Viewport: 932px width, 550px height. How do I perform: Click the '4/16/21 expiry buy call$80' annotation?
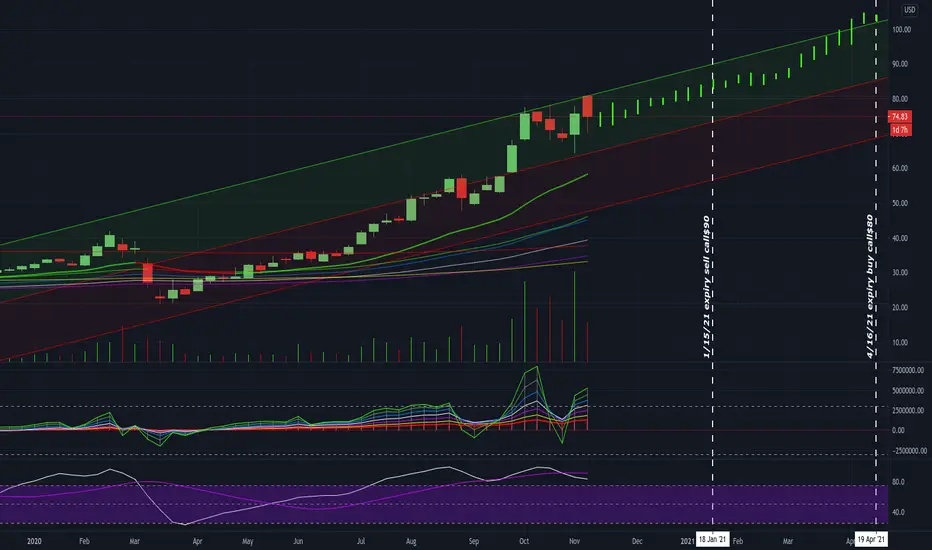point(870,287)
